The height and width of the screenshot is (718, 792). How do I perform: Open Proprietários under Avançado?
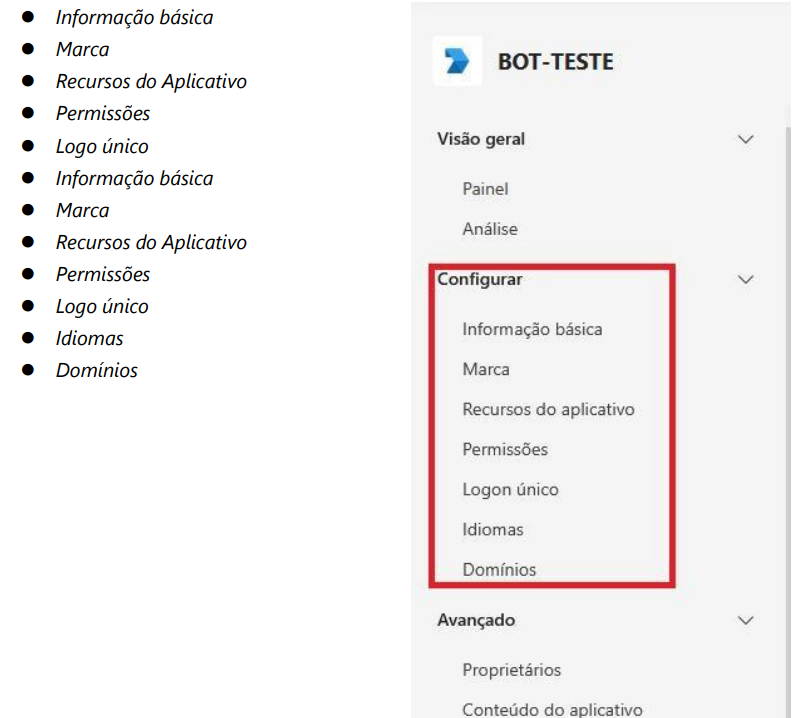click(511, 669)
